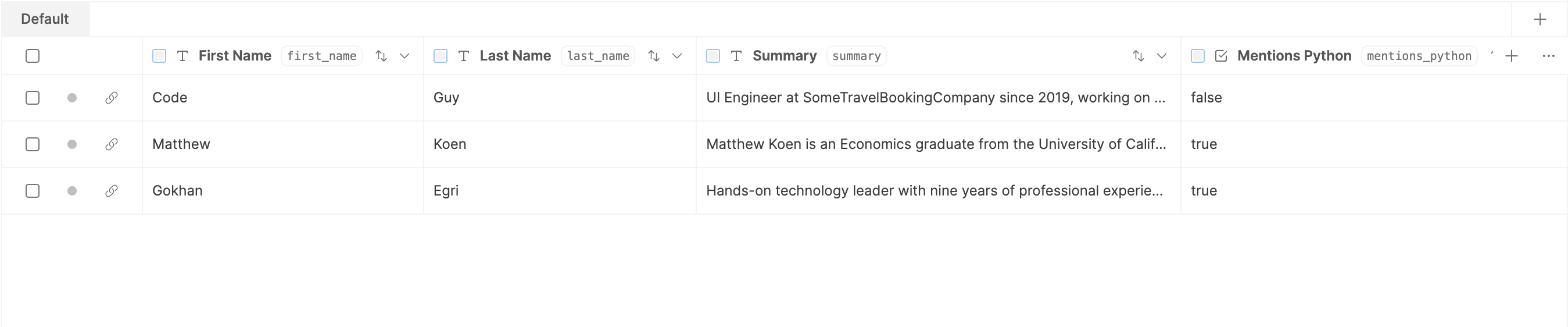
Task: Click the mentions_python field name tag
Action: click(x=1418, y=56)
